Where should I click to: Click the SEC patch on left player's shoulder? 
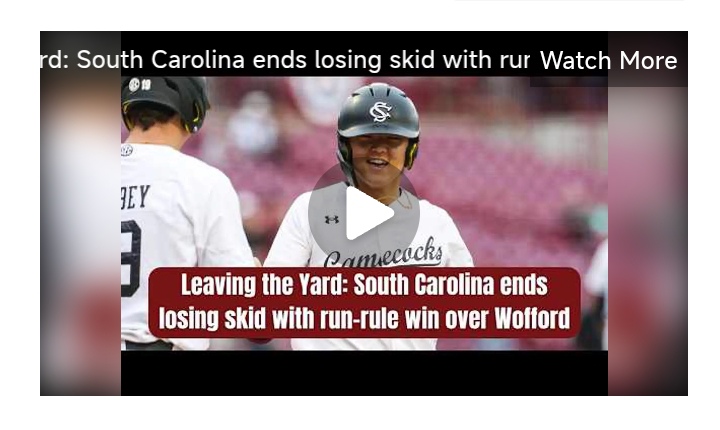point(127,150)
